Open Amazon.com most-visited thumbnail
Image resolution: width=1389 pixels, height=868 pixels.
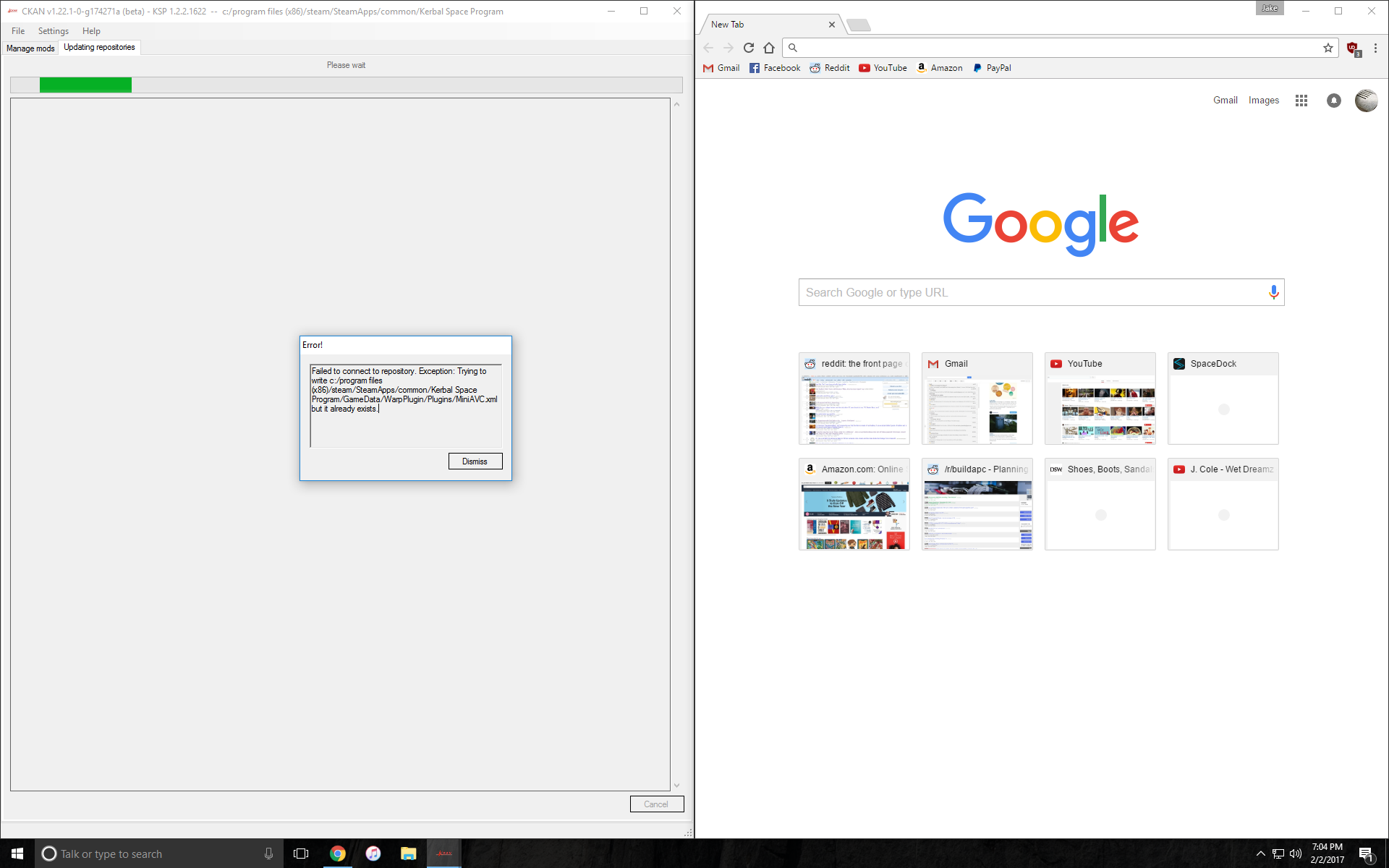[854, 504]
